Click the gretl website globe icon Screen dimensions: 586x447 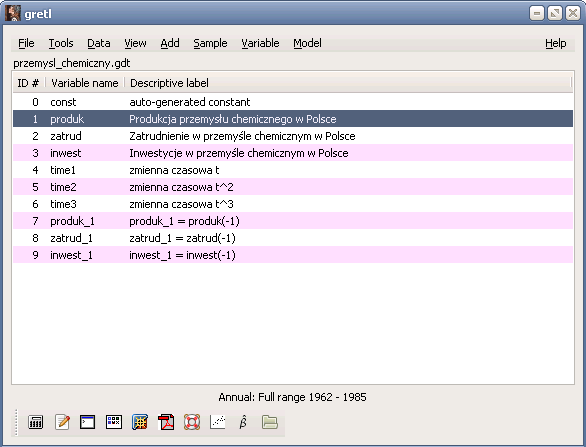tap(140, 422)
